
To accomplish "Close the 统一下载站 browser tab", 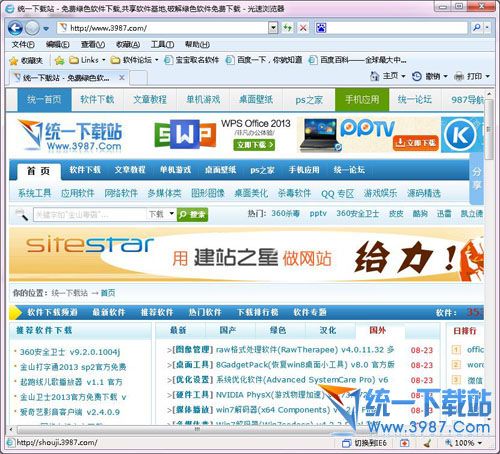I will pos(122,78).
